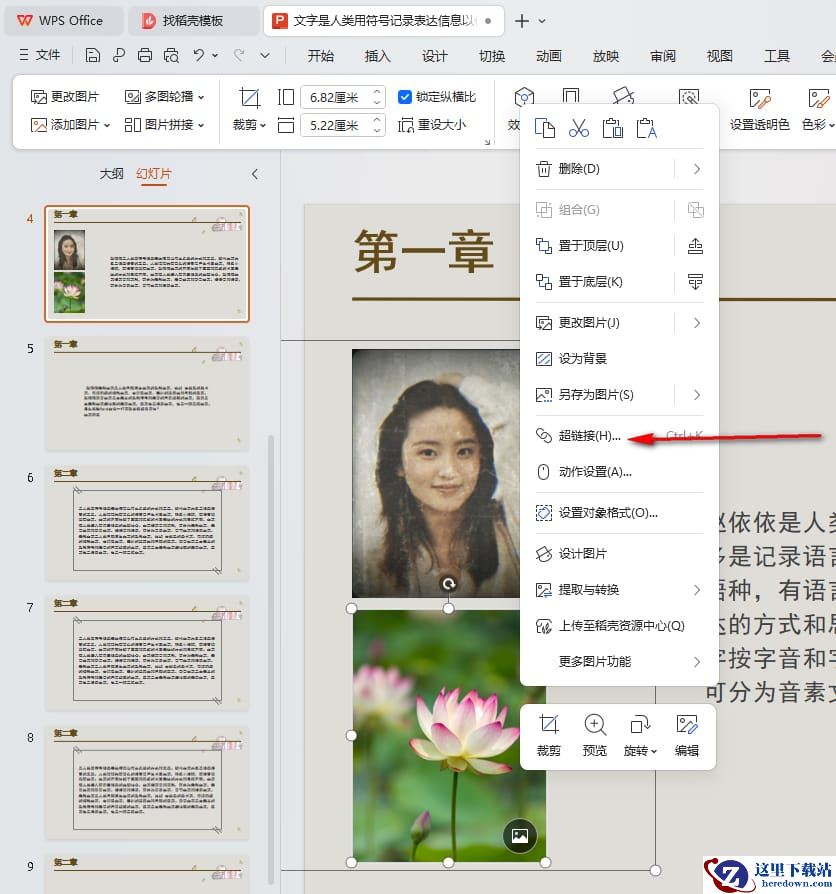
Task: Click paste as text-only icon
Action: 647,128
